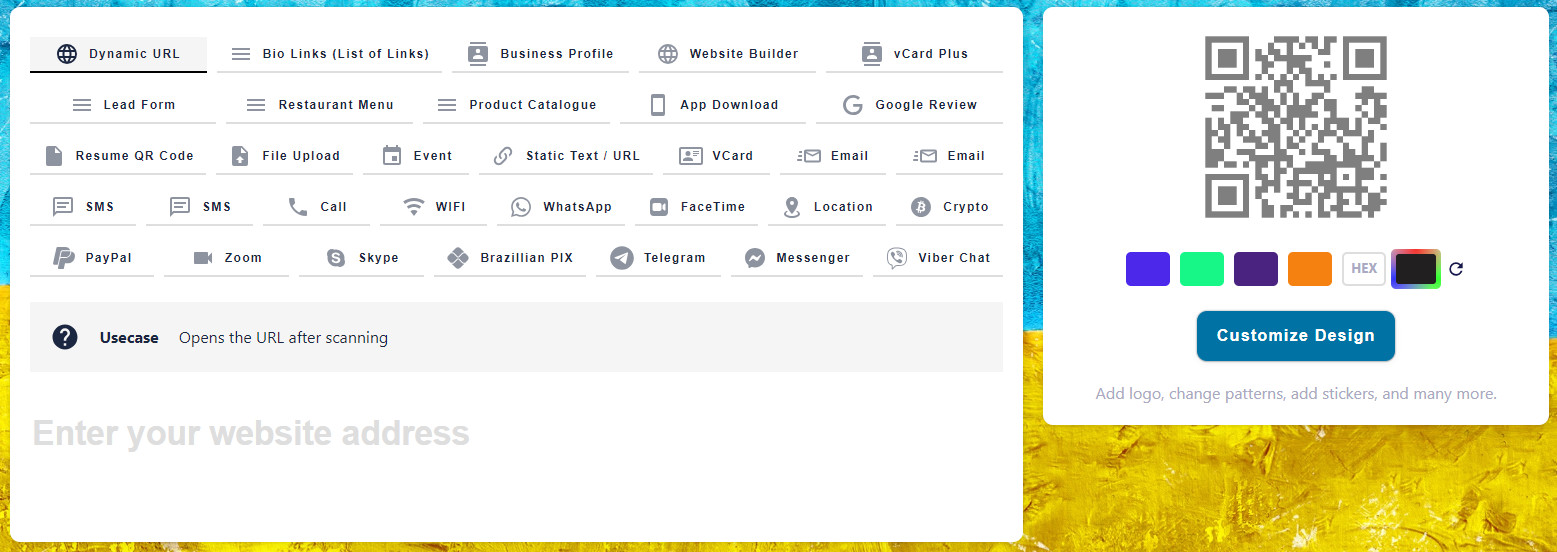Click the phone handset icon for Call
This screenshot has width=1557, height=552.
[x=298, y=207]
